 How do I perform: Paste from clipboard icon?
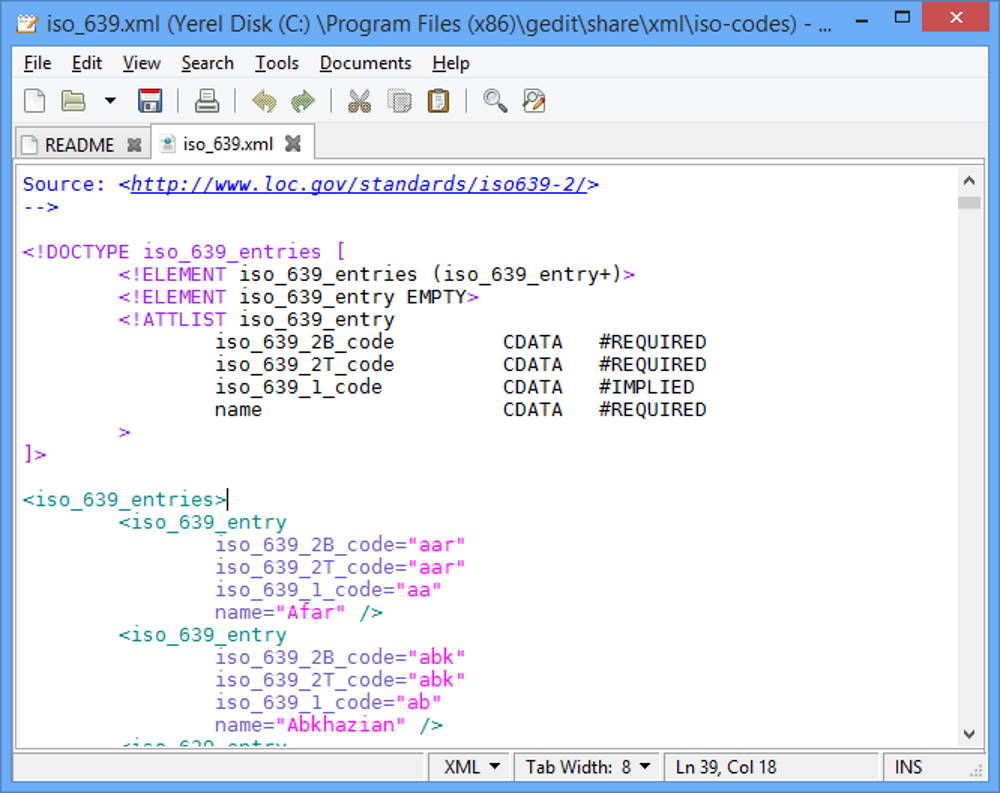(x=438, y=101)
